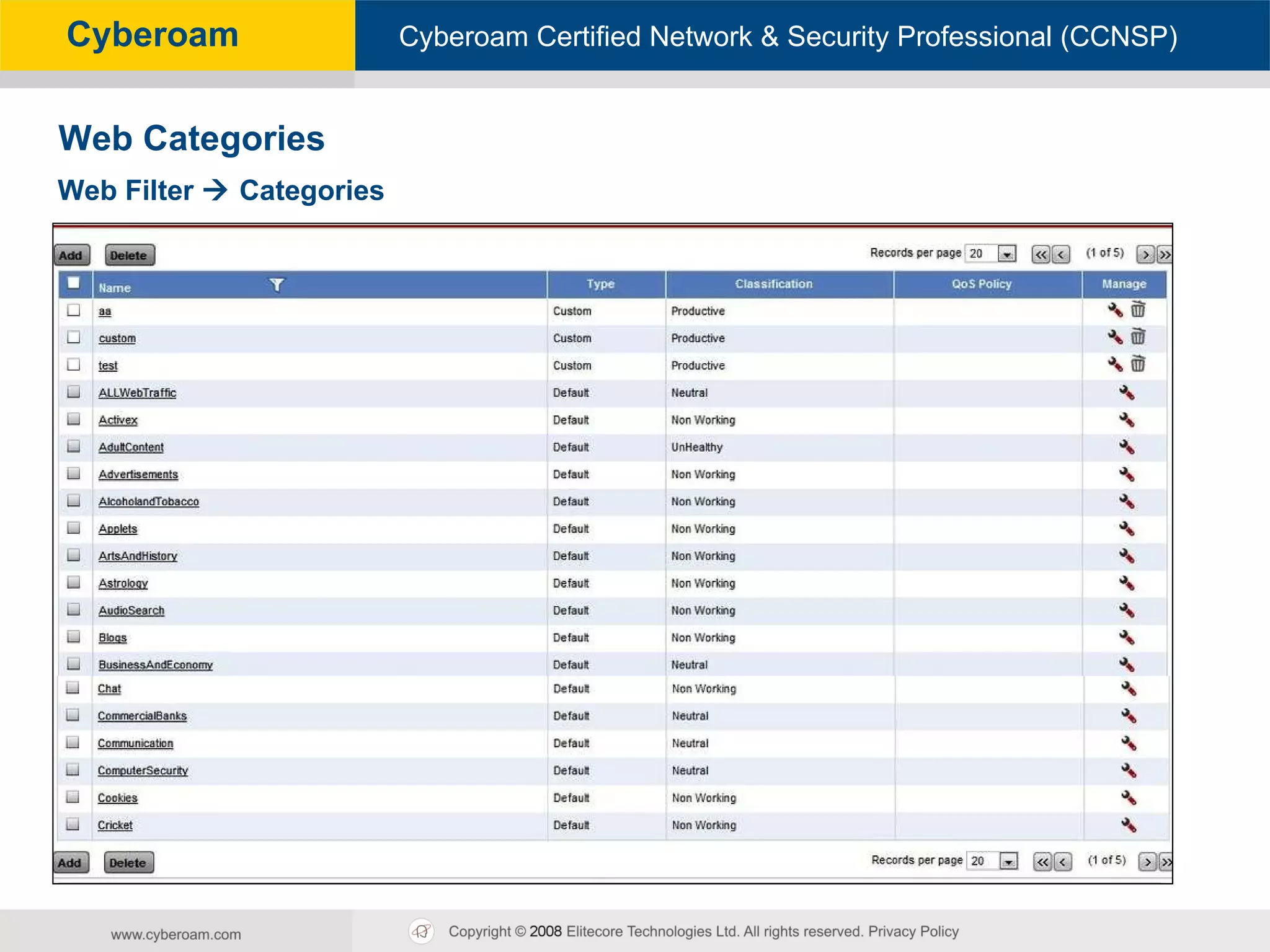Click the Manage column header
This screenshot has width=1270, height=952.
pyautogui.click(x=1124, y=284)
